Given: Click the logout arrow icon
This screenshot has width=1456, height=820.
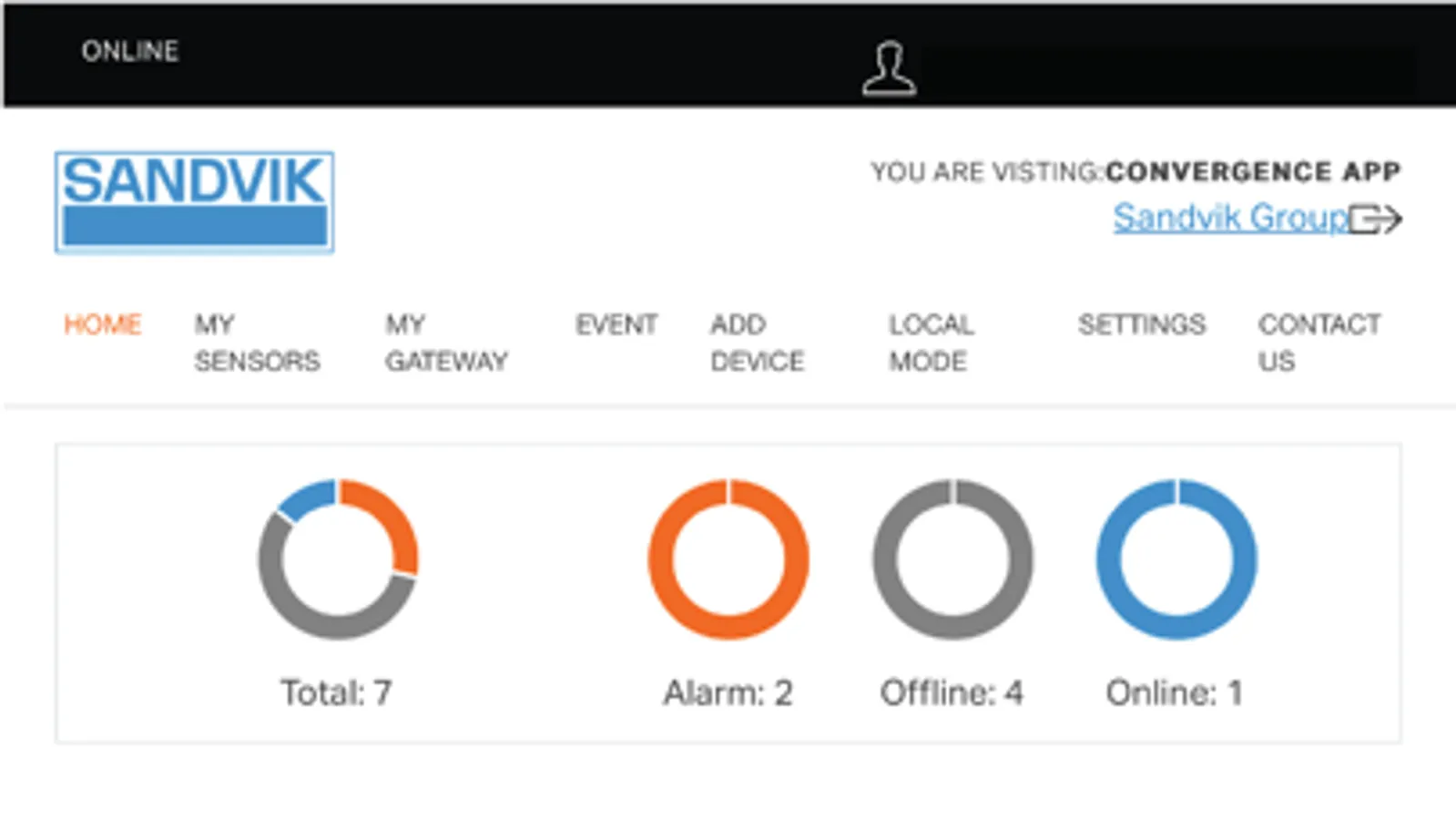Looking at the screenshot, I should 1375,220.
